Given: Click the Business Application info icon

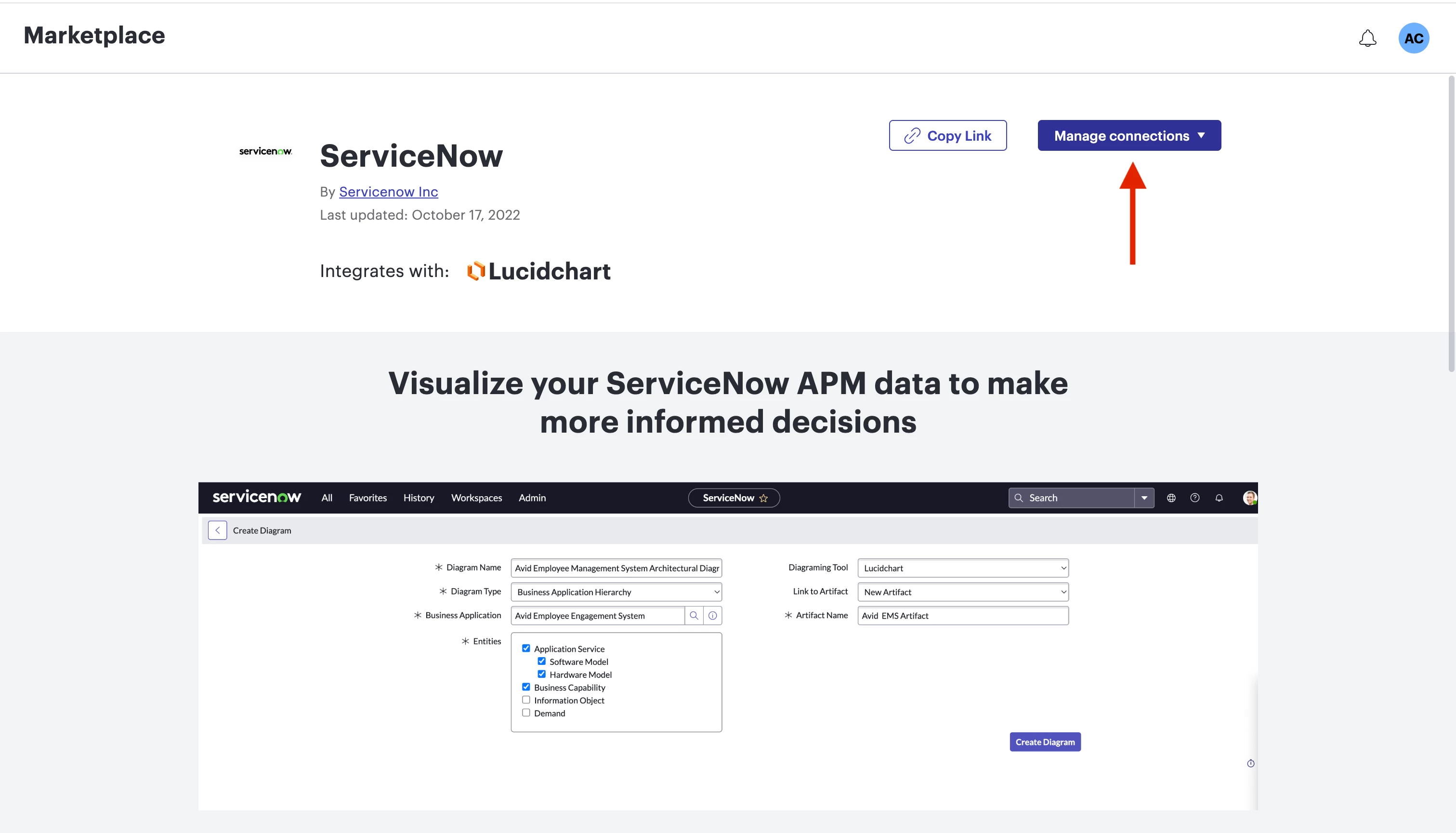Looking at the screenshot, I should [x=712, y=616].
